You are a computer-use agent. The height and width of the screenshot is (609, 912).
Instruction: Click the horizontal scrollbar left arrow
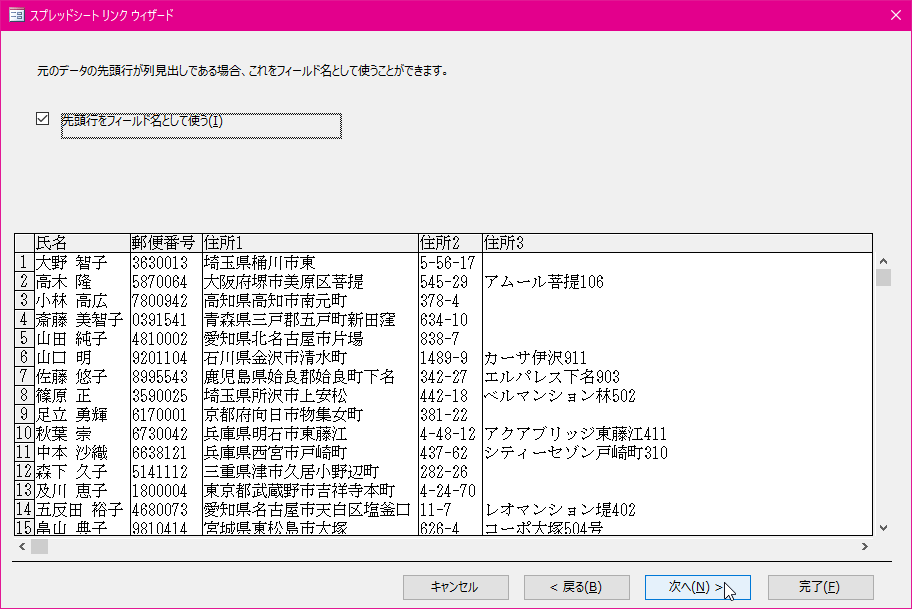click(x=22, y=547)
